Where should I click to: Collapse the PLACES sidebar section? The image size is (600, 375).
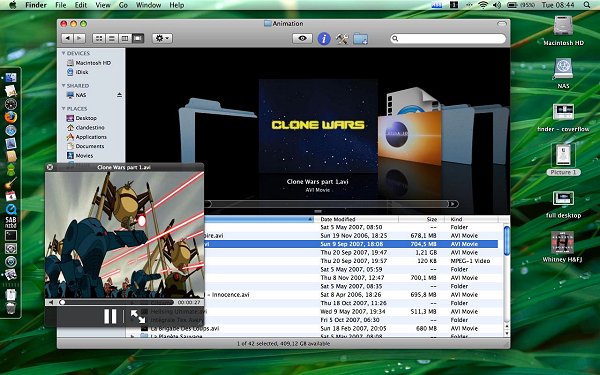tap(64, 108)
